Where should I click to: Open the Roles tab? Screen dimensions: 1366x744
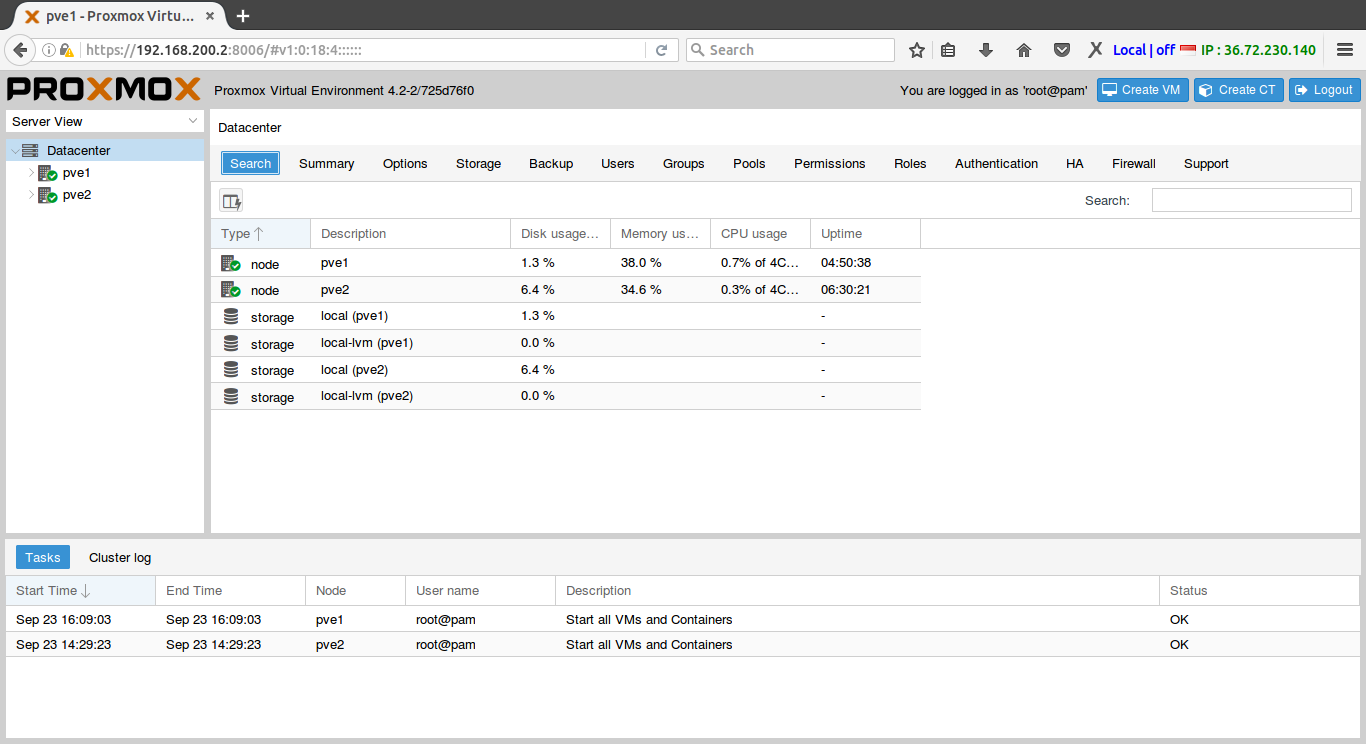pyautogui.click(x=910, y=164)
